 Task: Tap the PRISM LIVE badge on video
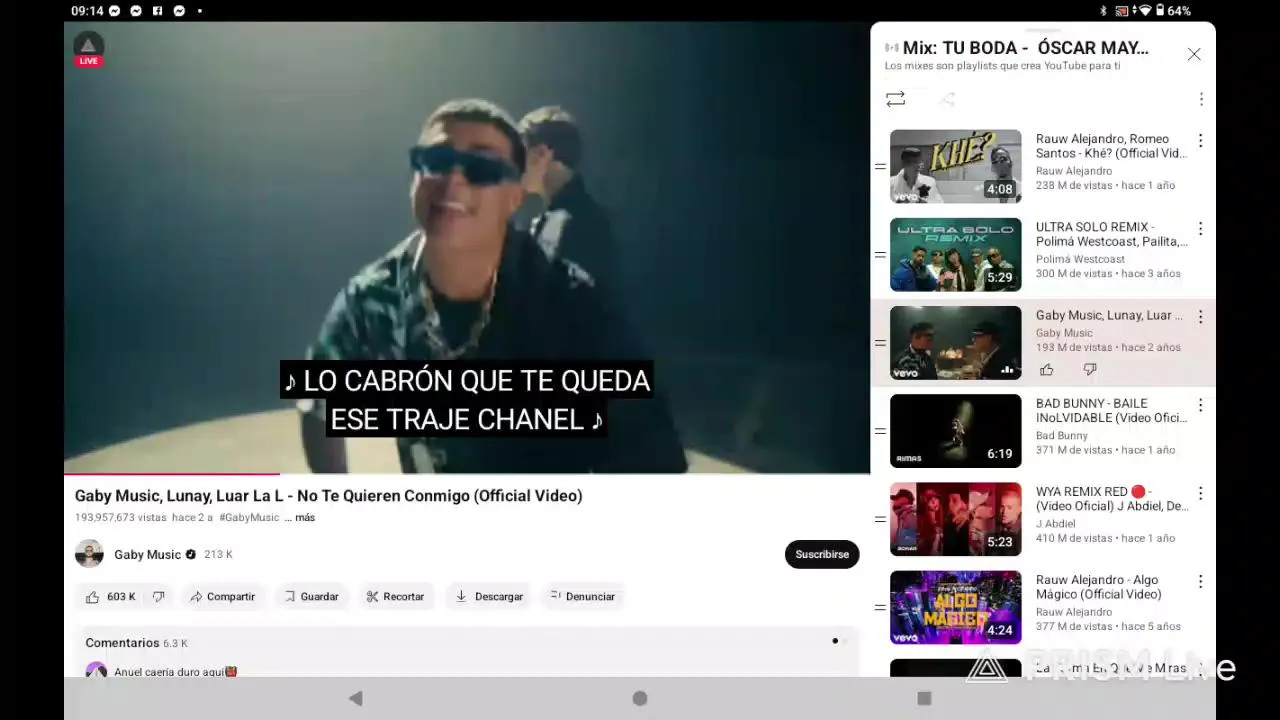pyautogui.click(x=88, y=49)
